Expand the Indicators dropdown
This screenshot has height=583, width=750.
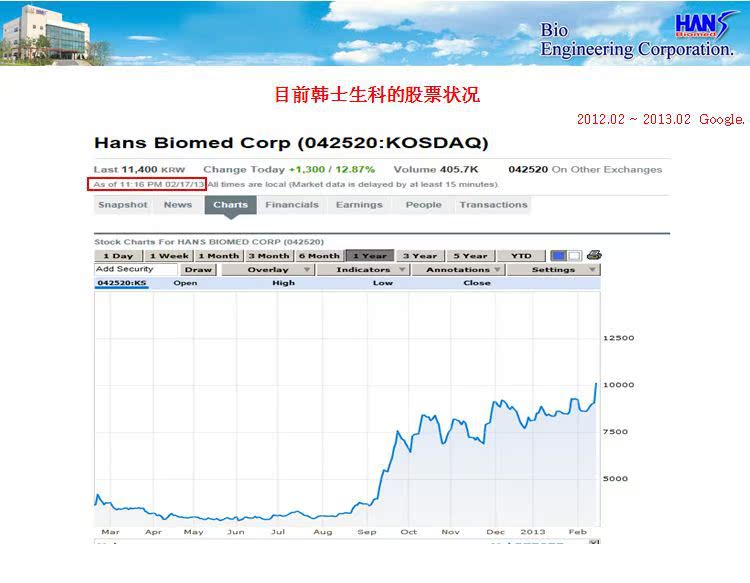(363, 270)
